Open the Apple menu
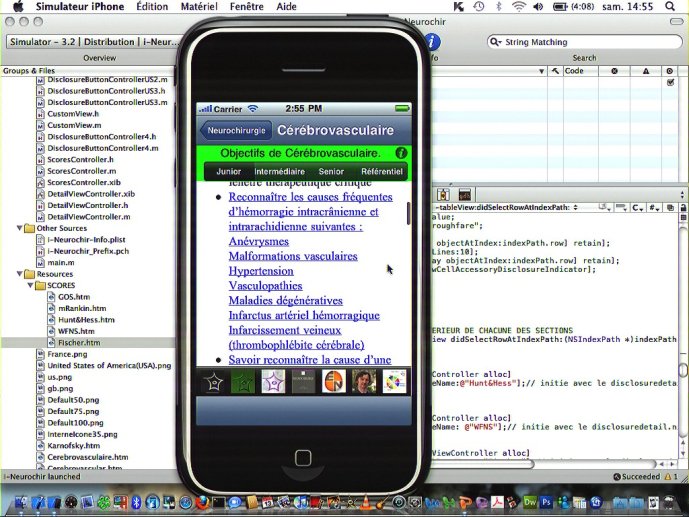This screenshot has width=689, height=517. [x=18, y=7]
